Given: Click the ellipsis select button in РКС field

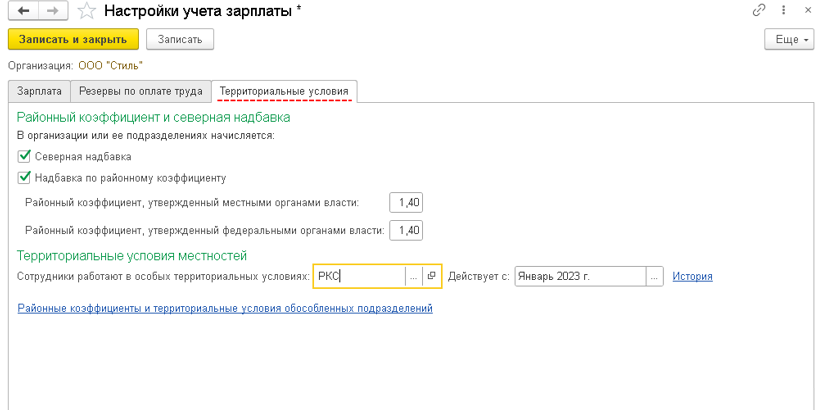Looking at the screenshot, I should pos(413,277).
